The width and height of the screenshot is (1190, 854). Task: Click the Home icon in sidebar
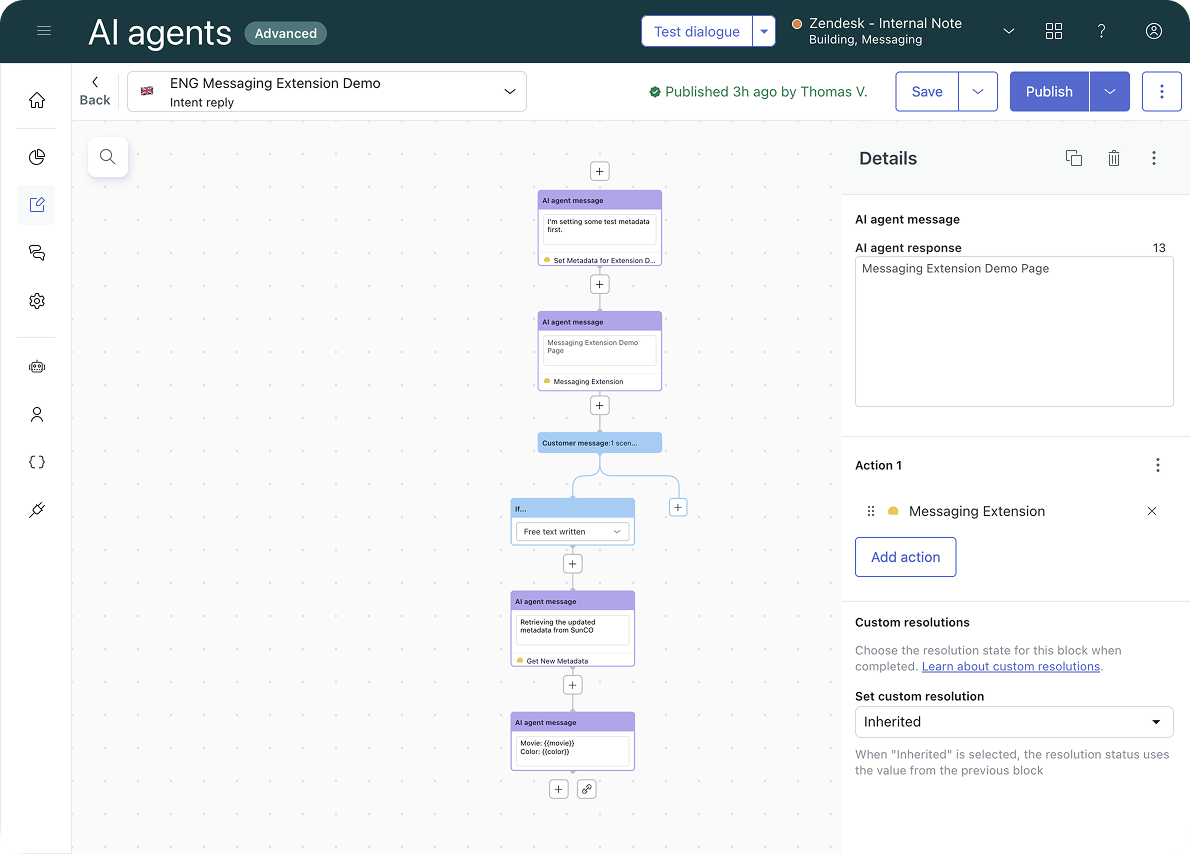(x=37, y=100)
